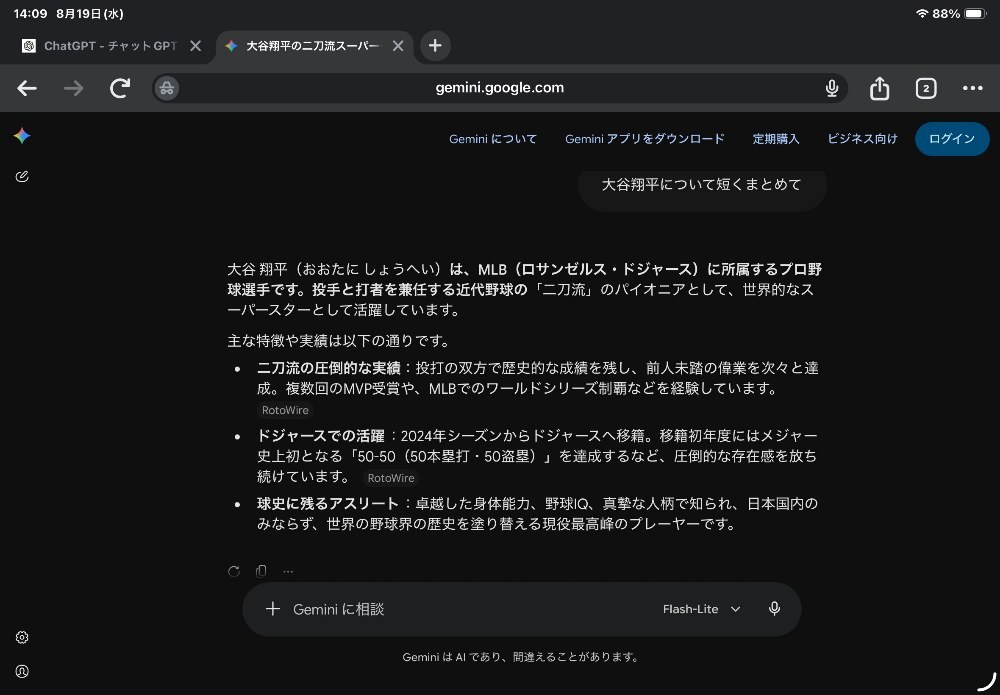Add an attachment with the plus icon
The width and height of the screenshot is (1000, 695).
coord(273,609)
